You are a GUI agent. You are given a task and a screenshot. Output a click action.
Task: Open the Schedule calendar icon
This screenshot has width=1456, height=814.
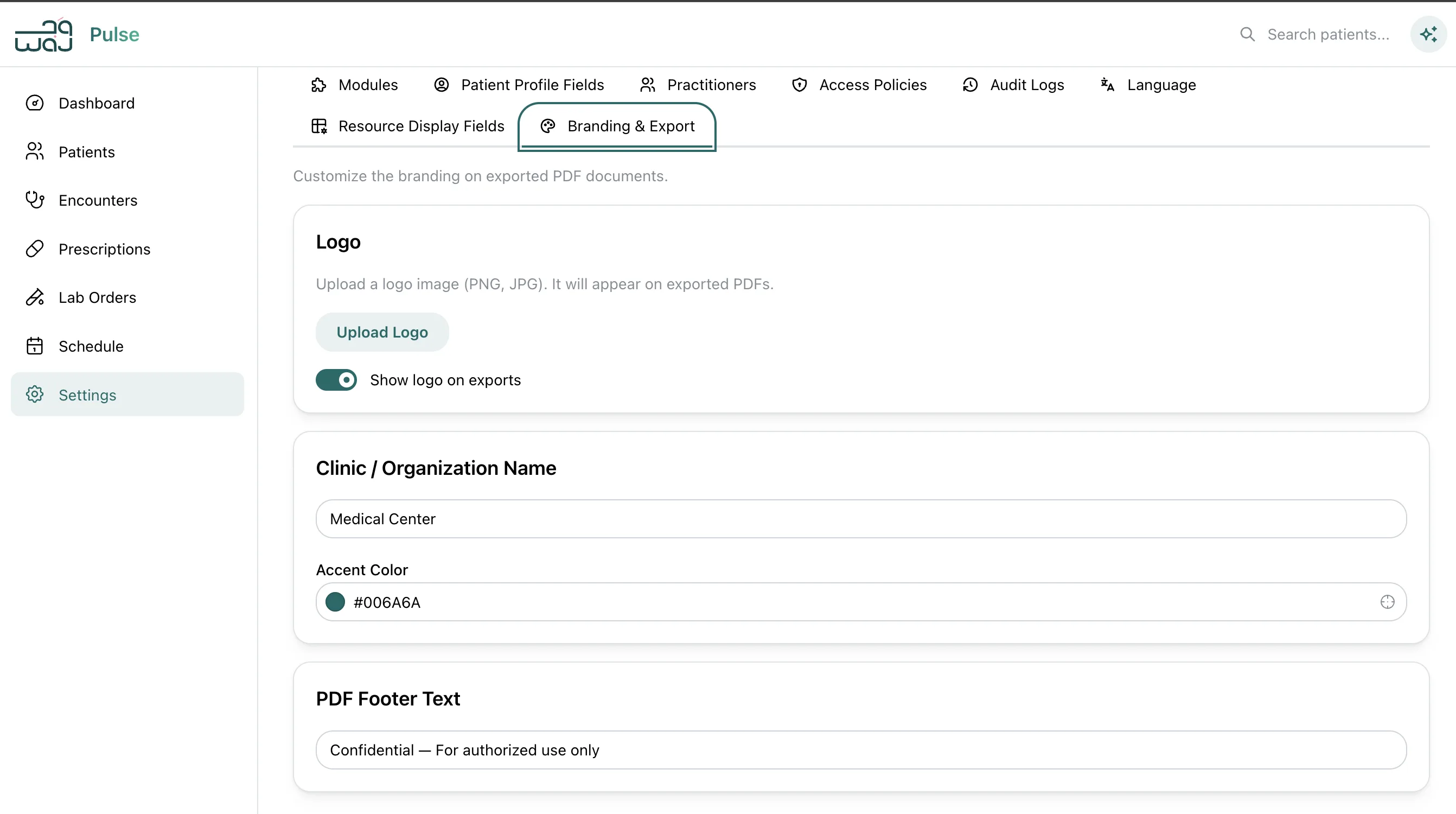coord(35,345)
